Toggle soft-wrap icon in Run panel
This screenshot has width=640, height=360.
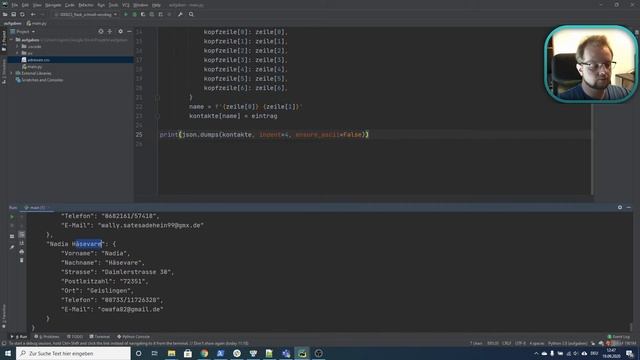tap(22, 234)
